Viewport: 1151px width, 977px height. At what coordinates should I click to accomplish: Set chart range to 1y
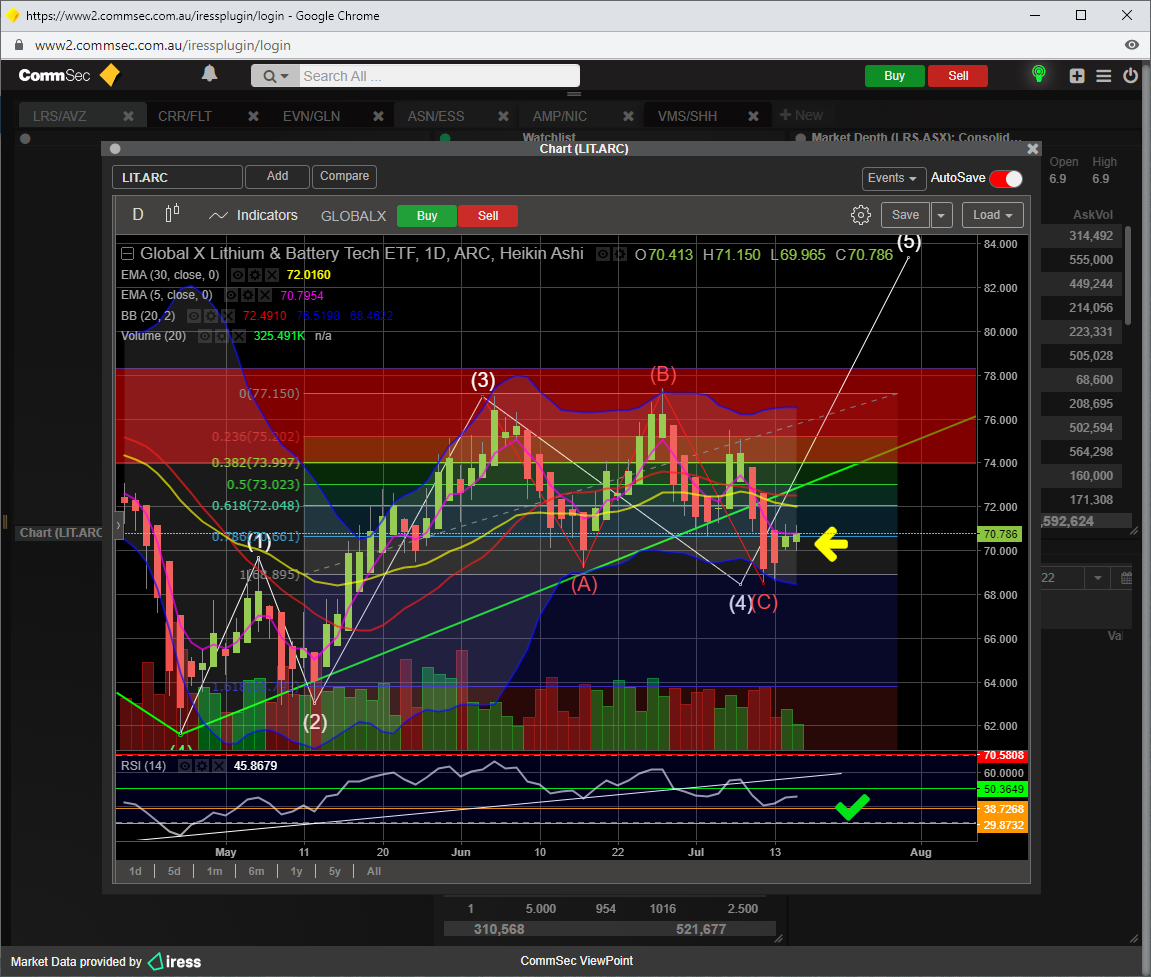coord(297,871)
